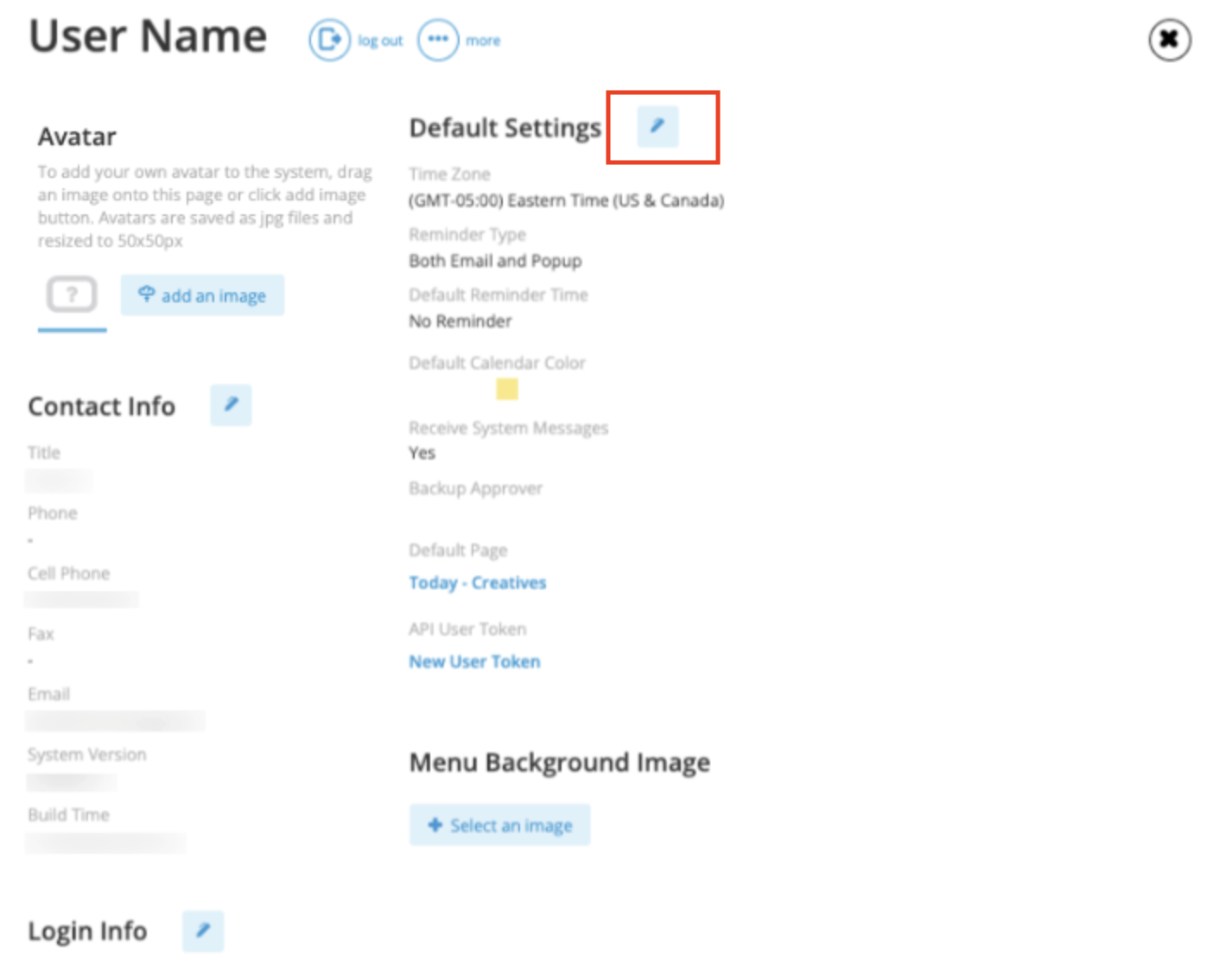Click the Fax label
1213x980 pixels.
41,634
